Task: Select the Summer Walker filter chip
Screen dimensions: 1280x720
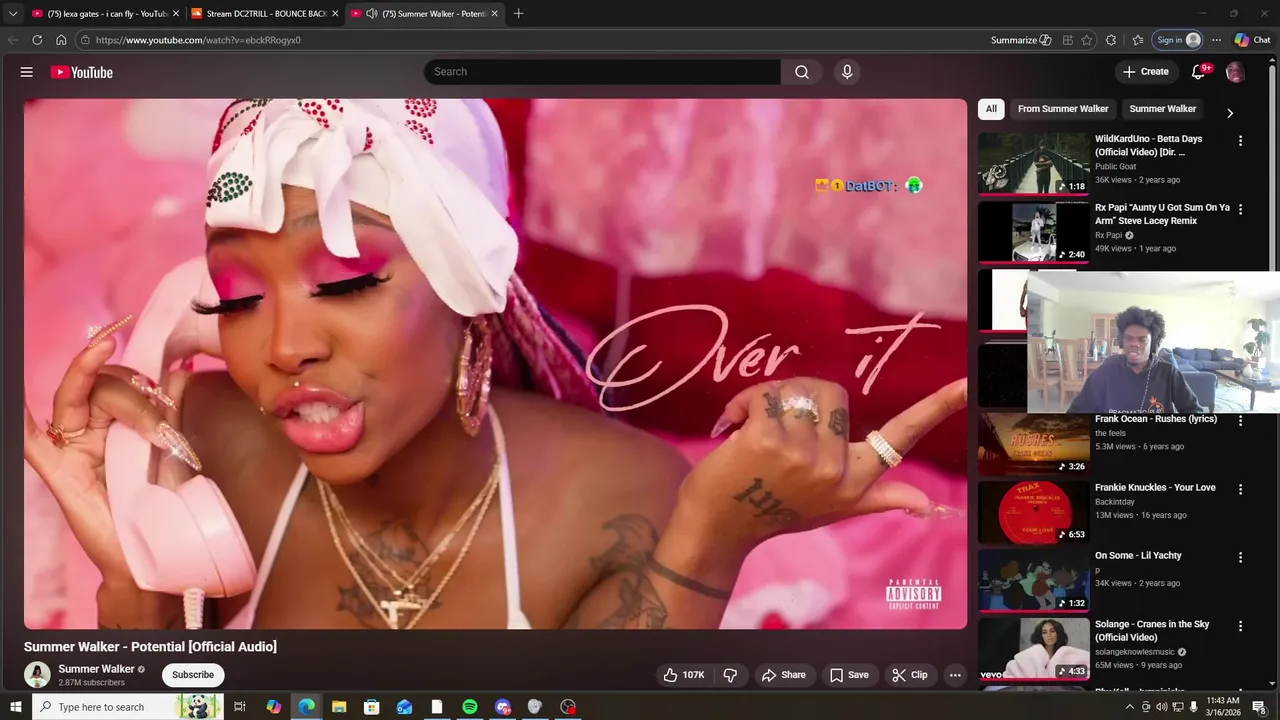Action: click(1162, 109)
